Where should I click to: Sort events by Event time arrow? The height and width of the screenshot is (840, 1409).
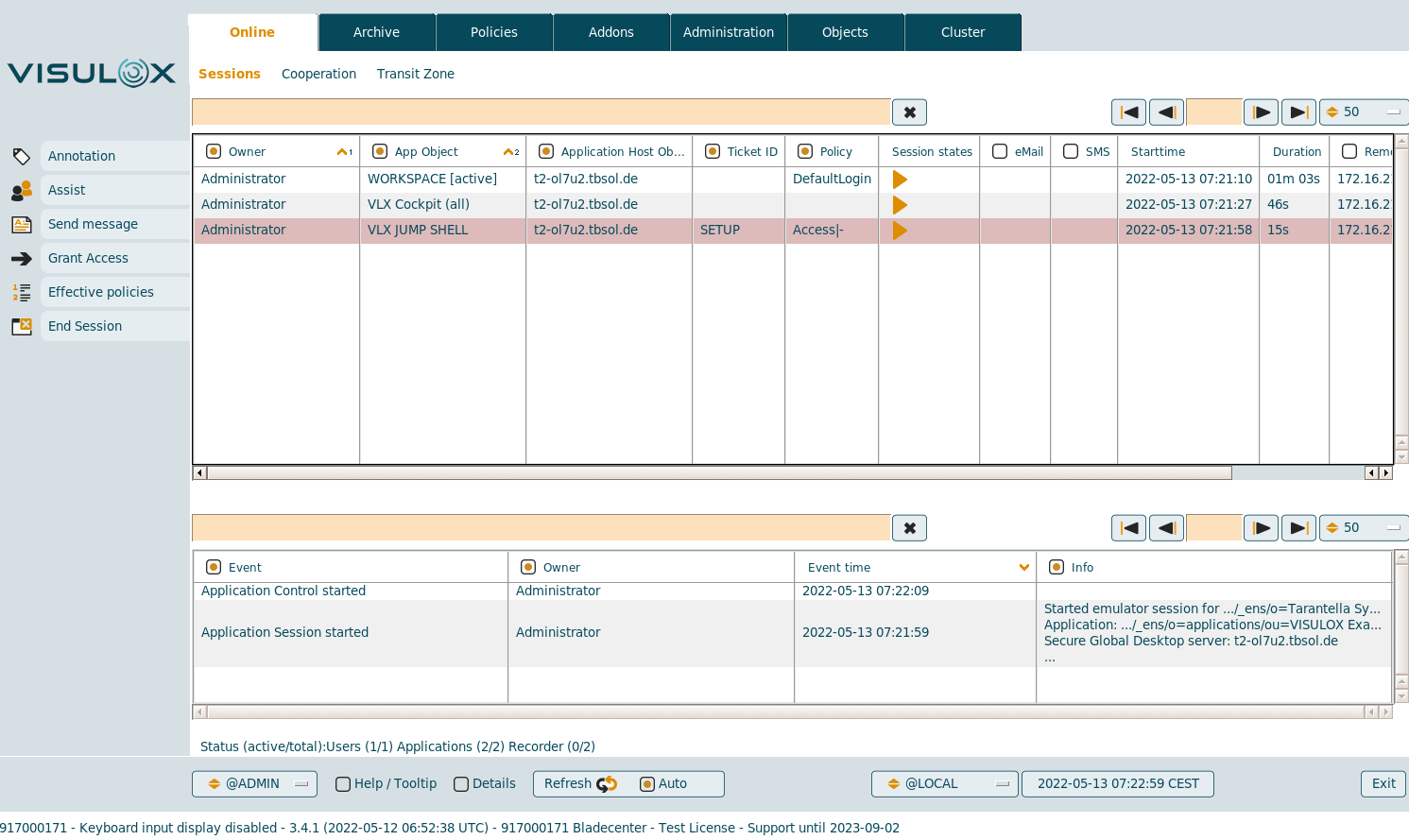[1023, 568]
